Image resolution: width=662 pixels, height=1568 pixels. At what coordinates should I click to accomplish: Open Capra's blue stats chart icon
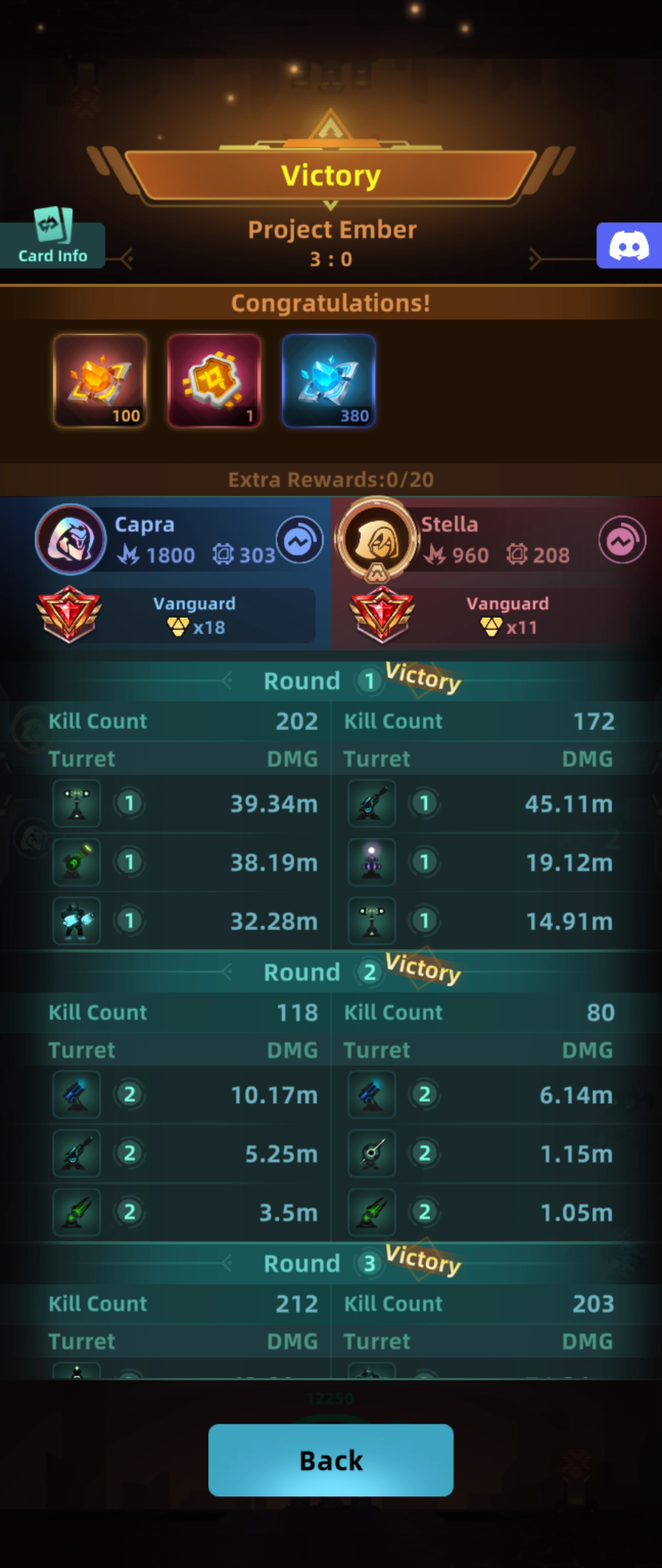pyautogui.click(x=300, y=539)
